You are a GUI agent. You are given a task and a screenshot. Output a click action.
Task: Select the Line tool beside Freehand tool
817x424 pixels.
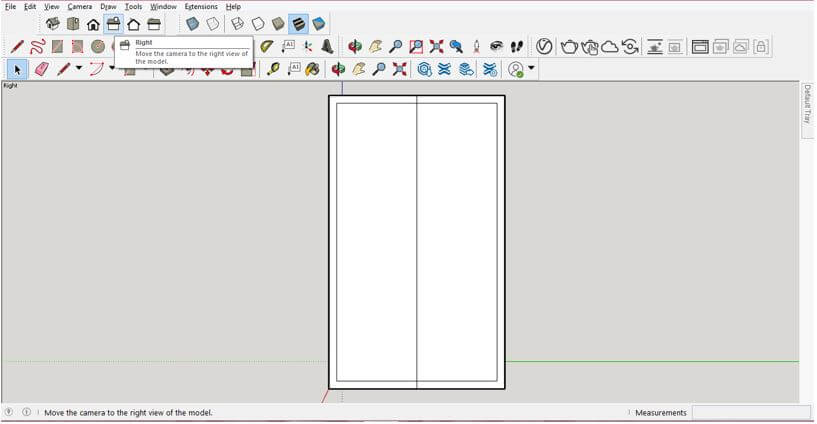[x=17, y=47]
